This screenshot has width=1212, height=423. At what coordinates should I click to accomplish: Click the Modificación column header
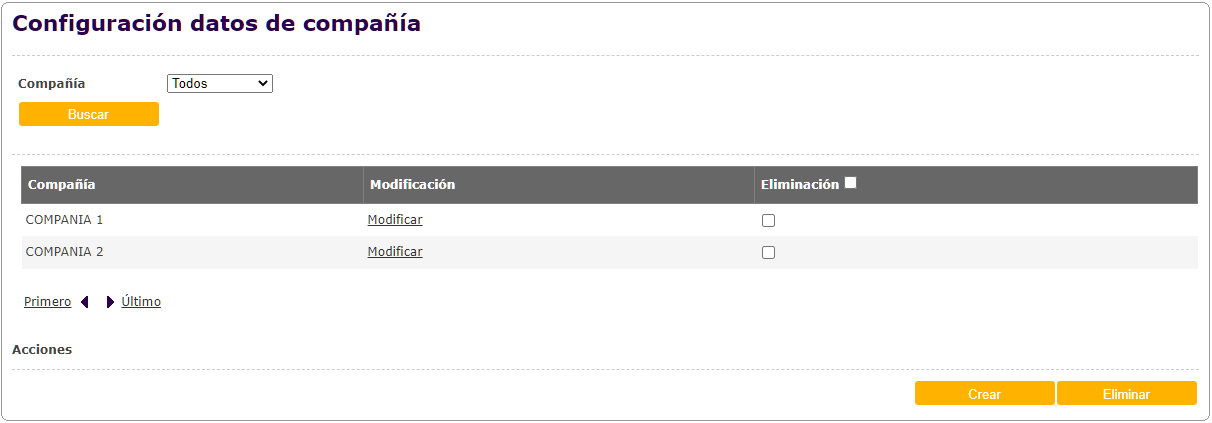(412, 185)
